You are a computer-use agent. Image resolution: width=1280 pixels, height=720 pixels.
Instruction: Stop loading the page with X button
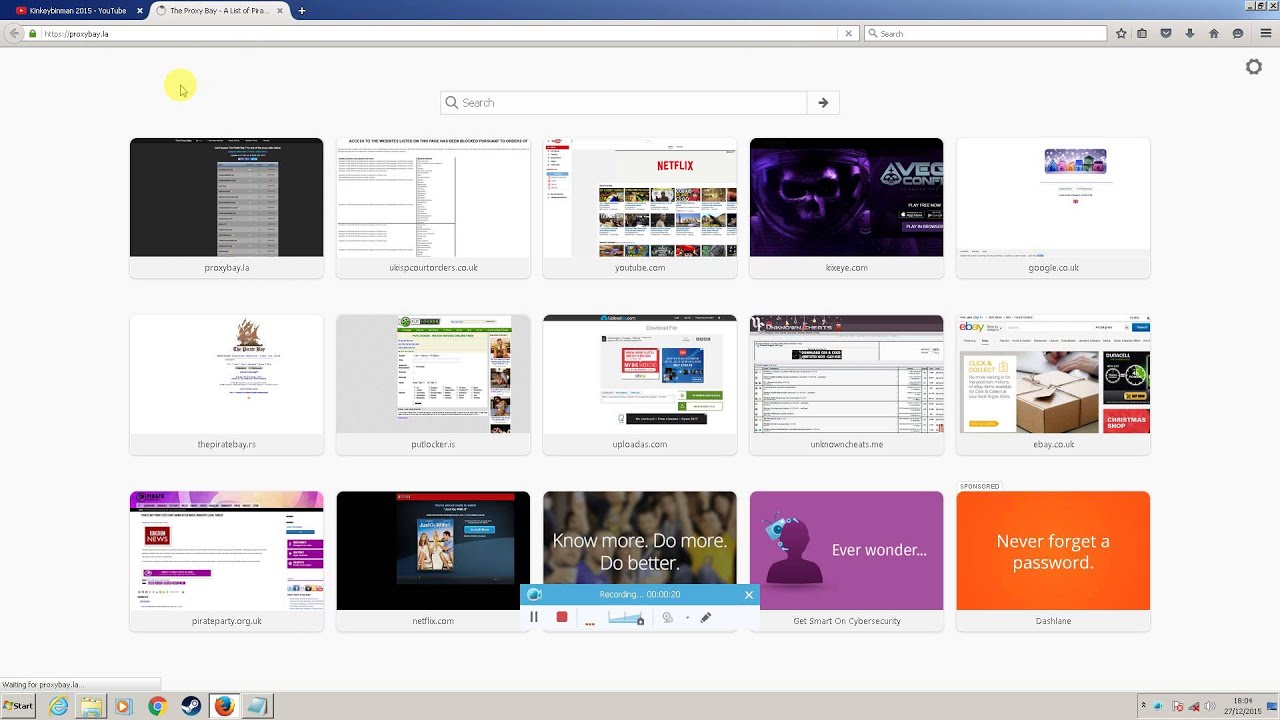[x=848, y=33]
